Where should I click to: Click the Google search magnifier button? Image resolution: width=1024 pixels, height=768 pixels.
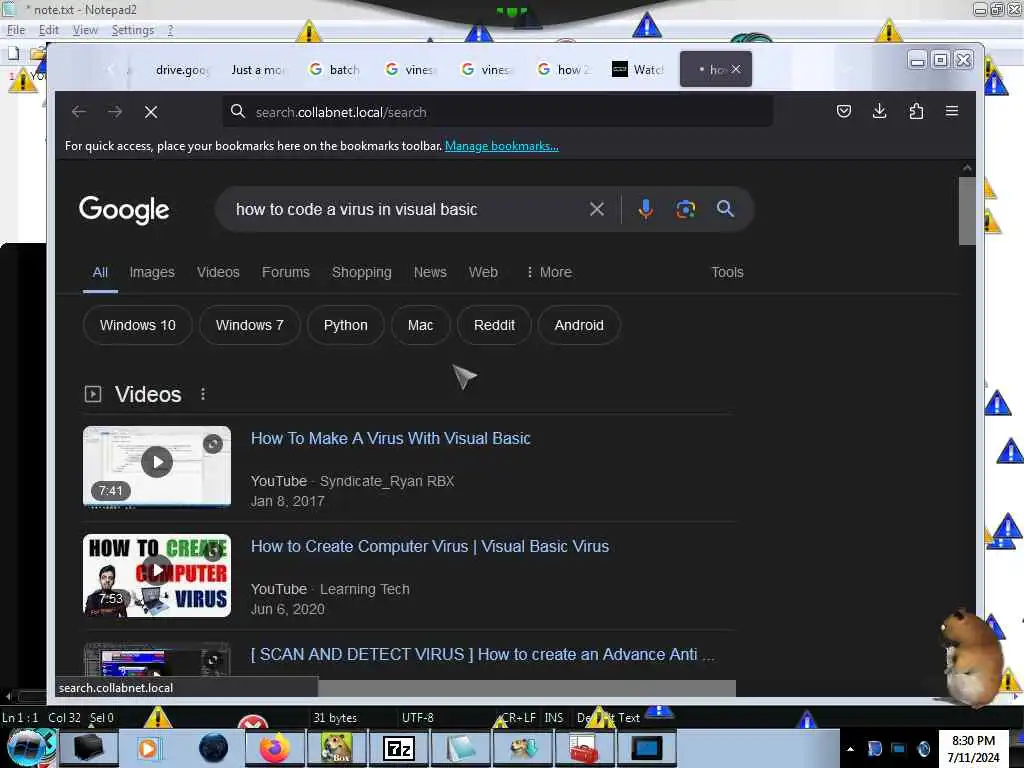pos(725,209)
